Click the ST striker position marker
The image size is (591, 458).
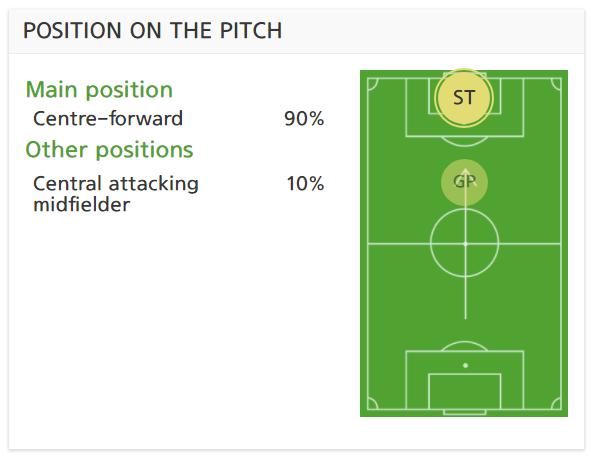(464, 98)
